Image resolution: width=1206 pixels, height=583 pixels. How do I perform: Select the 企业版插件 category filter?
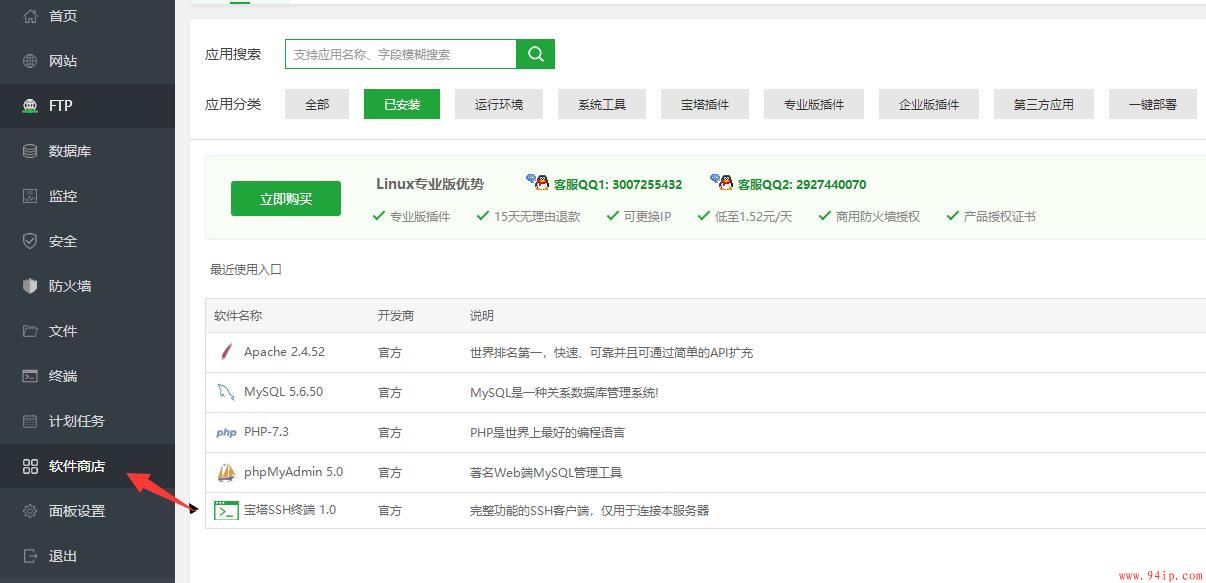pos(929,104)
